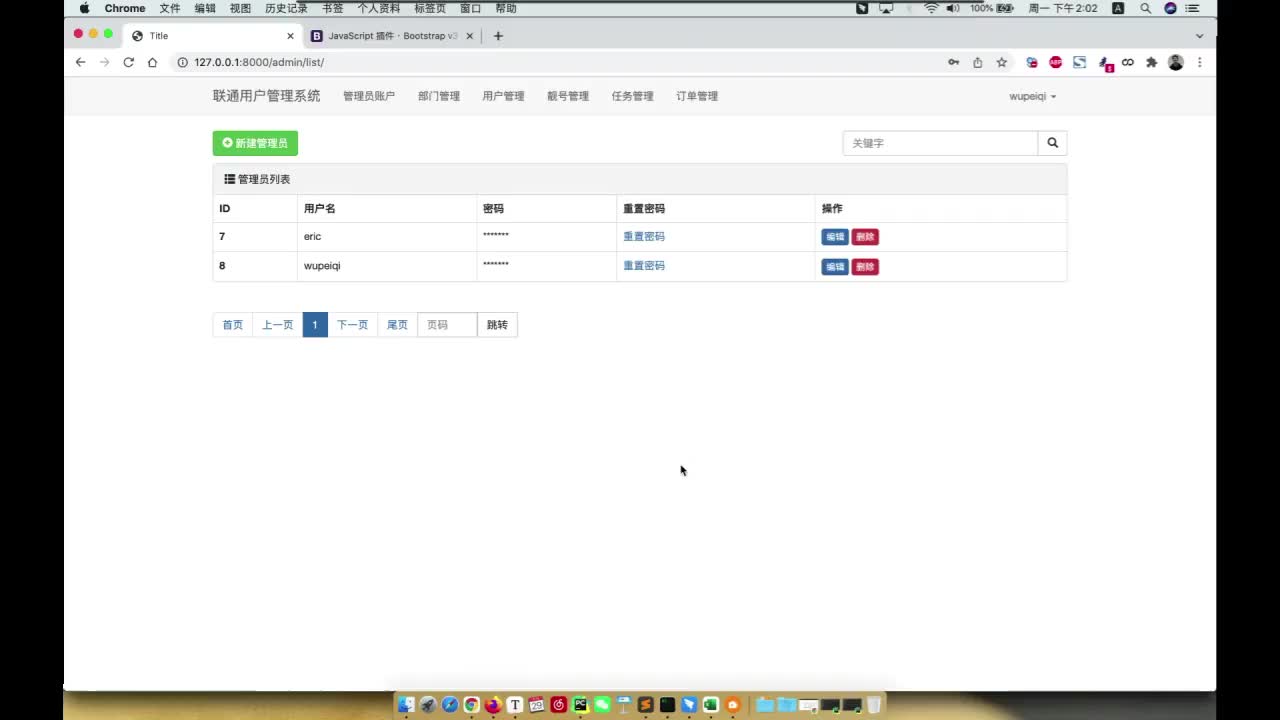Viewport: 1280px width, 720px height.
Task: Open the 靓号管理 nav item
Action: pos(568,97)
